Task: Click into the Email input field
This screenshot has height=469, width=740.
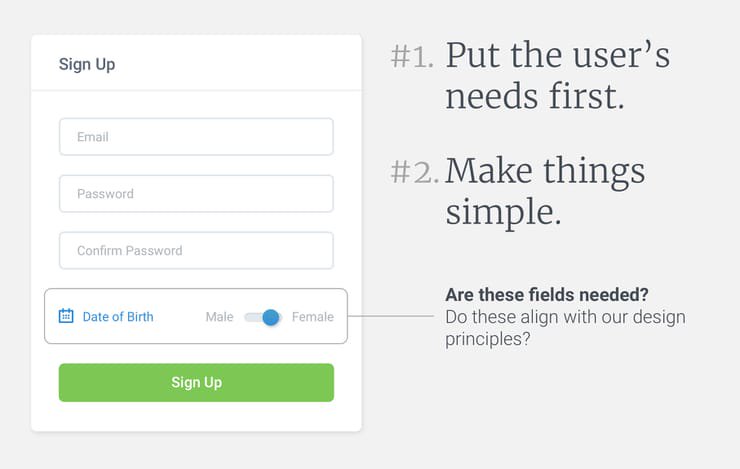Action: coord(196,137)
